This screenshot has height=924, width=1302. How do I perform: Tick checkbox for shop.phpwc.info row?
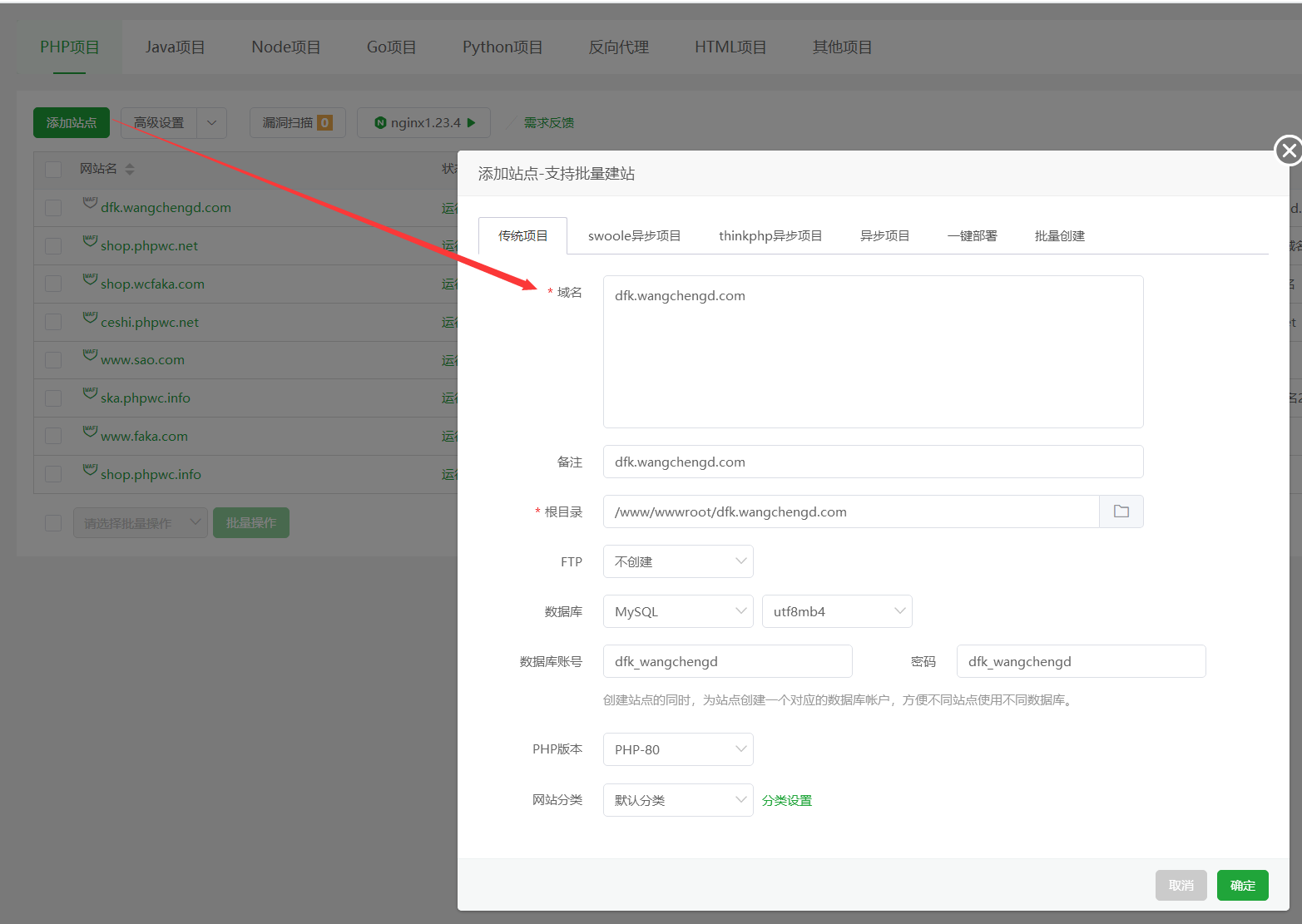[x=53, y=474]
